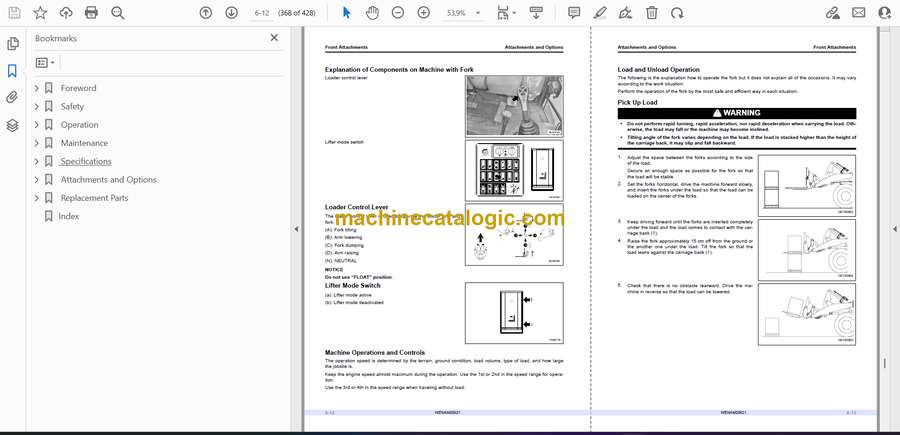Click the scrolling mode keyboard icon
The image size is (900, 435).
pyautogui.click(x=536, y=13)
